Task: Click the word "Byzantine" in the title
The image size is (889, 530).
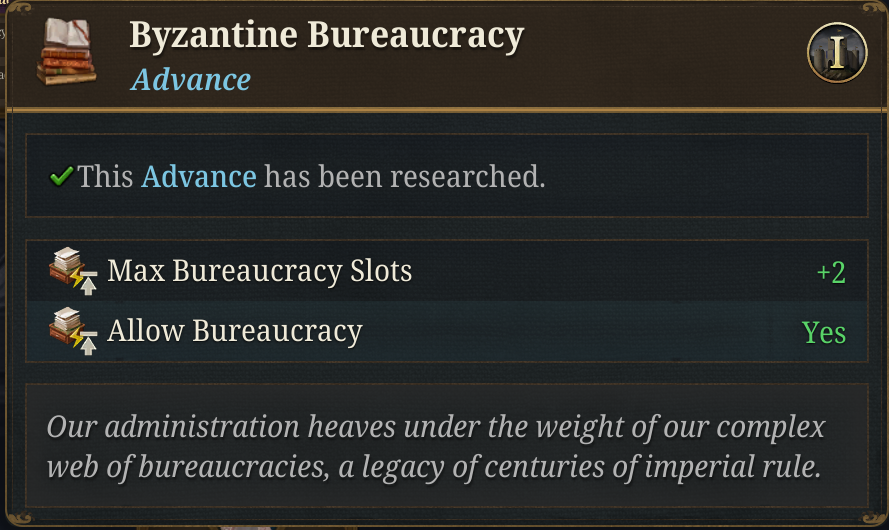Action: [212, 36]
